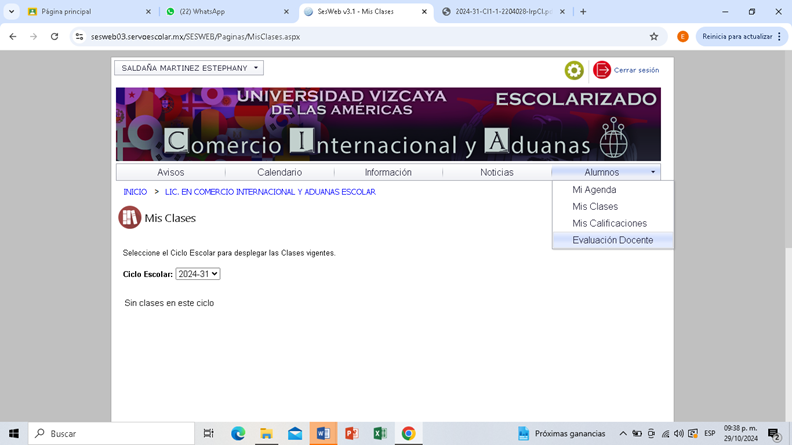792x445 pixels.
Task: Open the volume control in tray
Action: (x=679, y=433)
